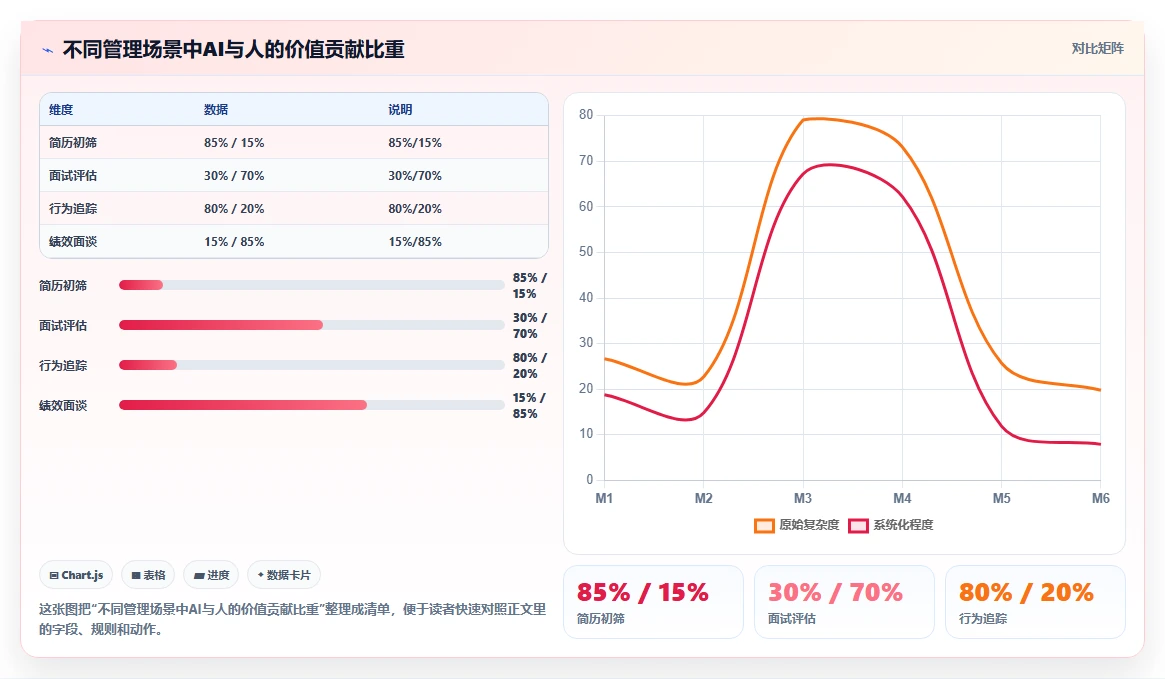Toggle the 原始复杂度 legend item
Screen dimensions: 1165x679
pos(796,525)
